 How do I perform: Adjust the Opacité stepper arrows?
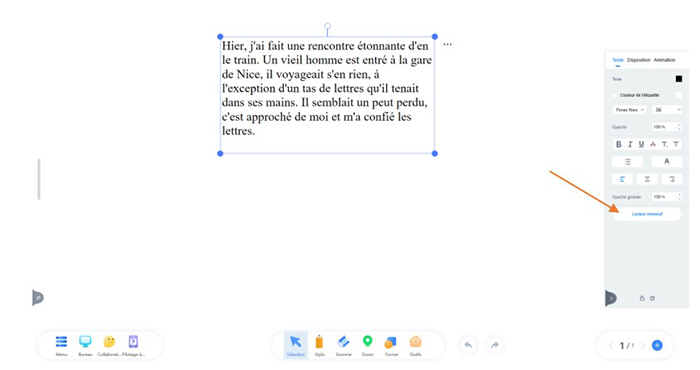click(679, 127)
